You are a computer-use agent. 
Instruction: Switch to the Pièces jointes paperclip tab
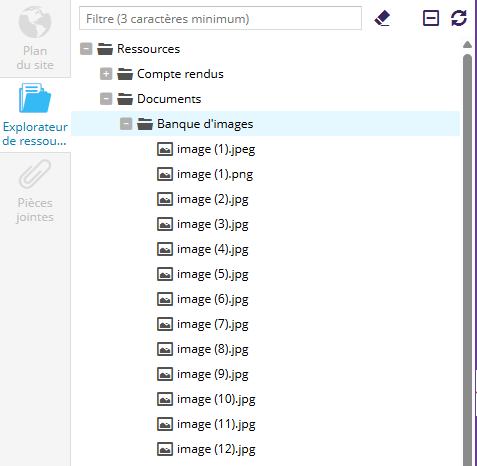pyautogui.click(x=35, y=191)
